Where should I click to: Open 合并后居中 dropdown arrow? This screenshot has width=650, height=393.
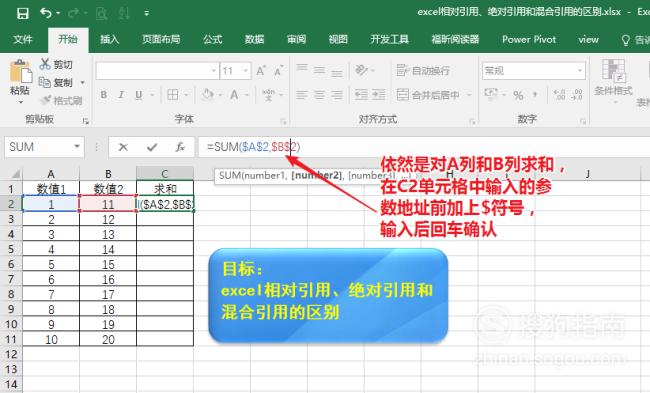[469, 95]
